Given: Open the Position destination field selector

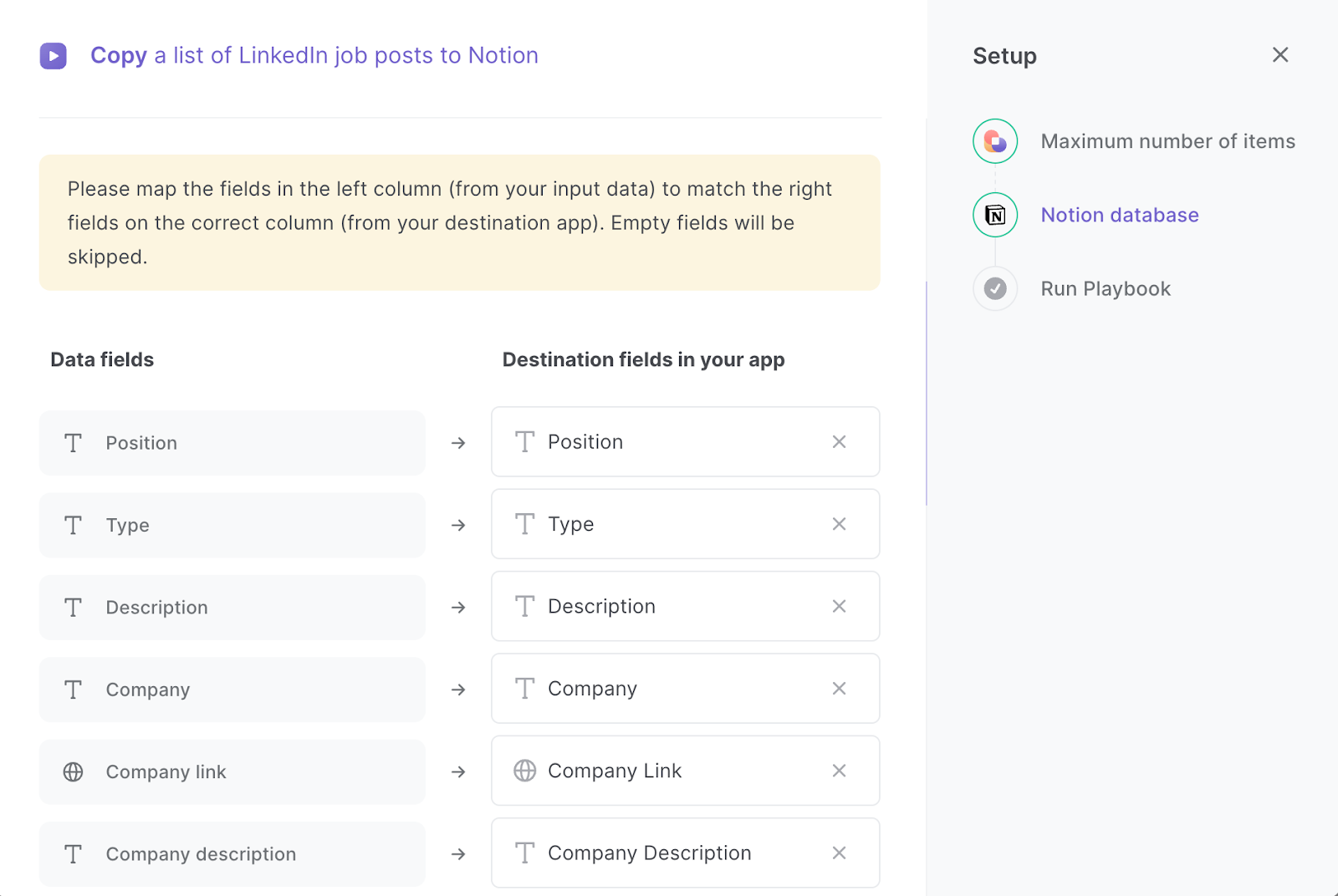Looking at the screenshot, I should click(x=686, y=442).
